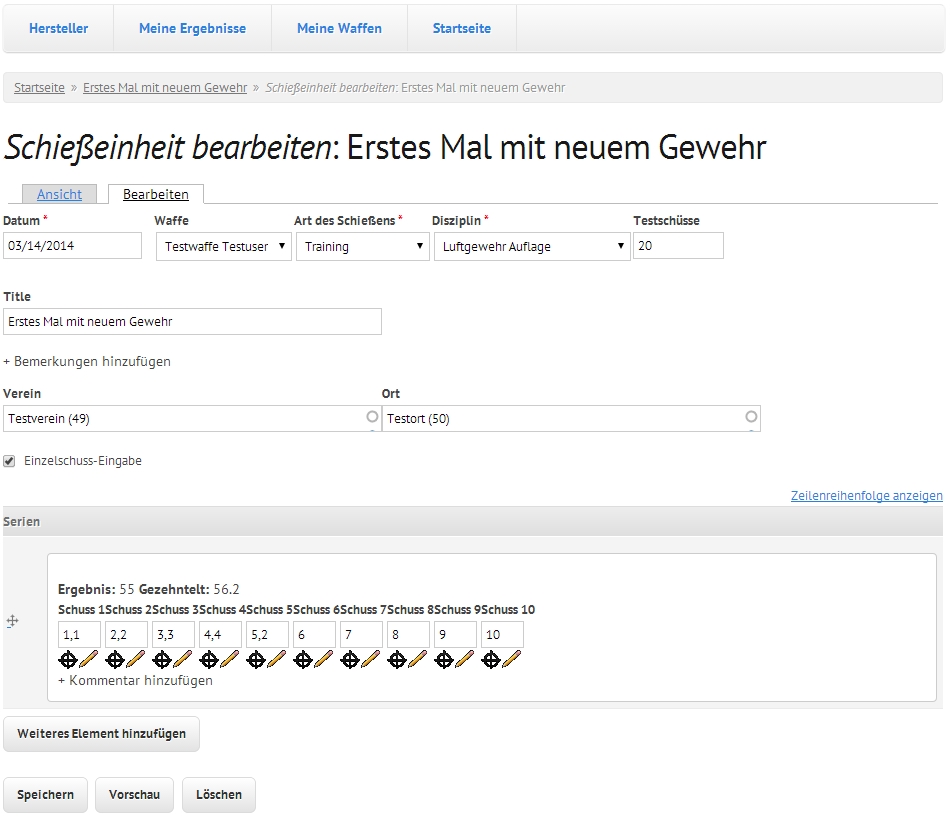Open Meine Ergebnisse in the navigation
The height and width of the screenshot is (821, 951).
[x=192, y=29]
